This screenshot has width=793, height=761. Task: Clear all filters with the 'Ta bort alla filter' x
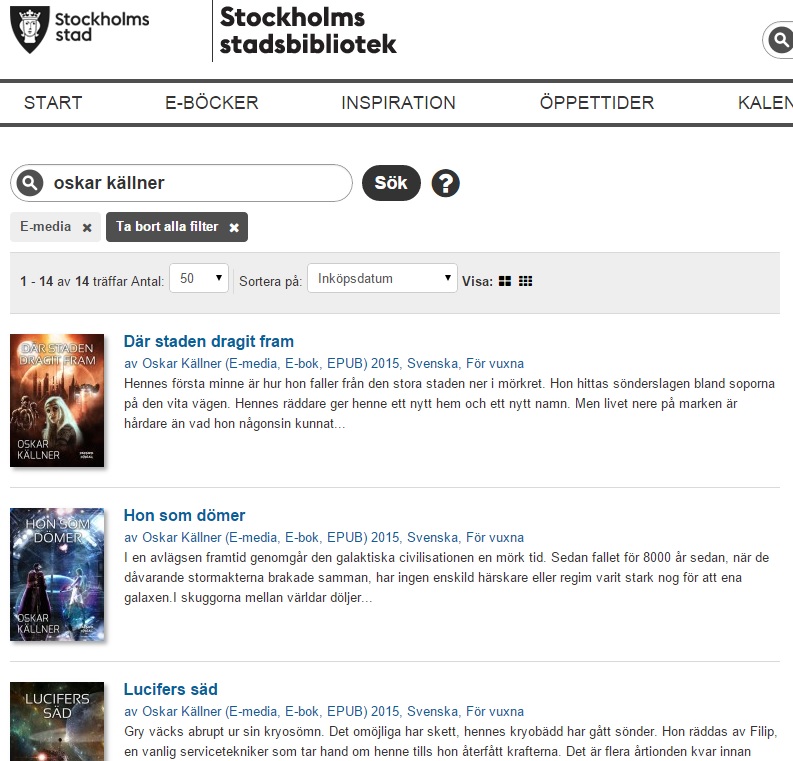click(x=234, y=228)
